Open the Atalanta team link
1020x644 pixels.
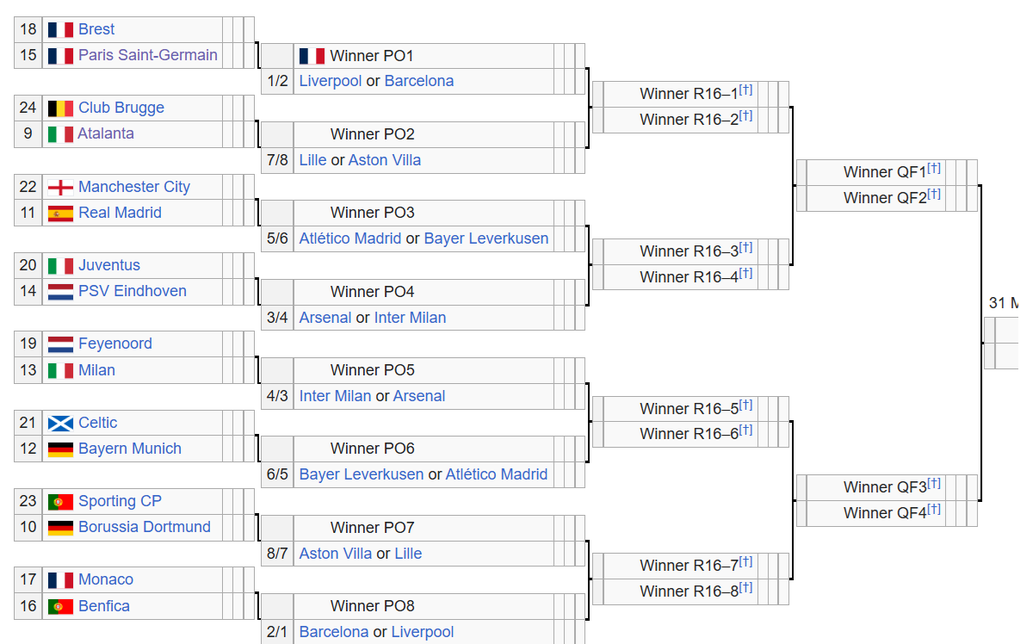point(106,134)
